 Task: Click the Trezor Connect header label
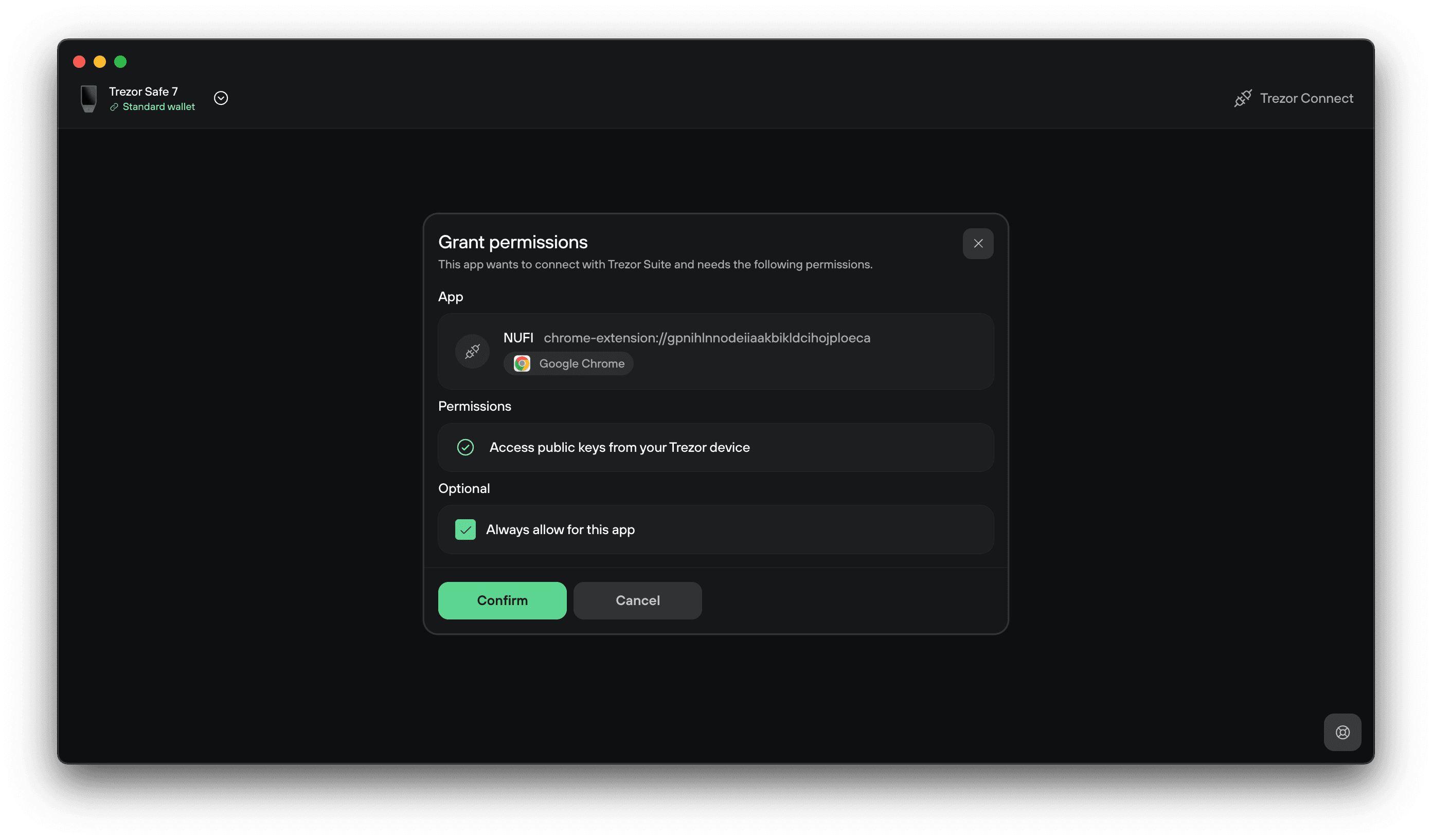1306,98
